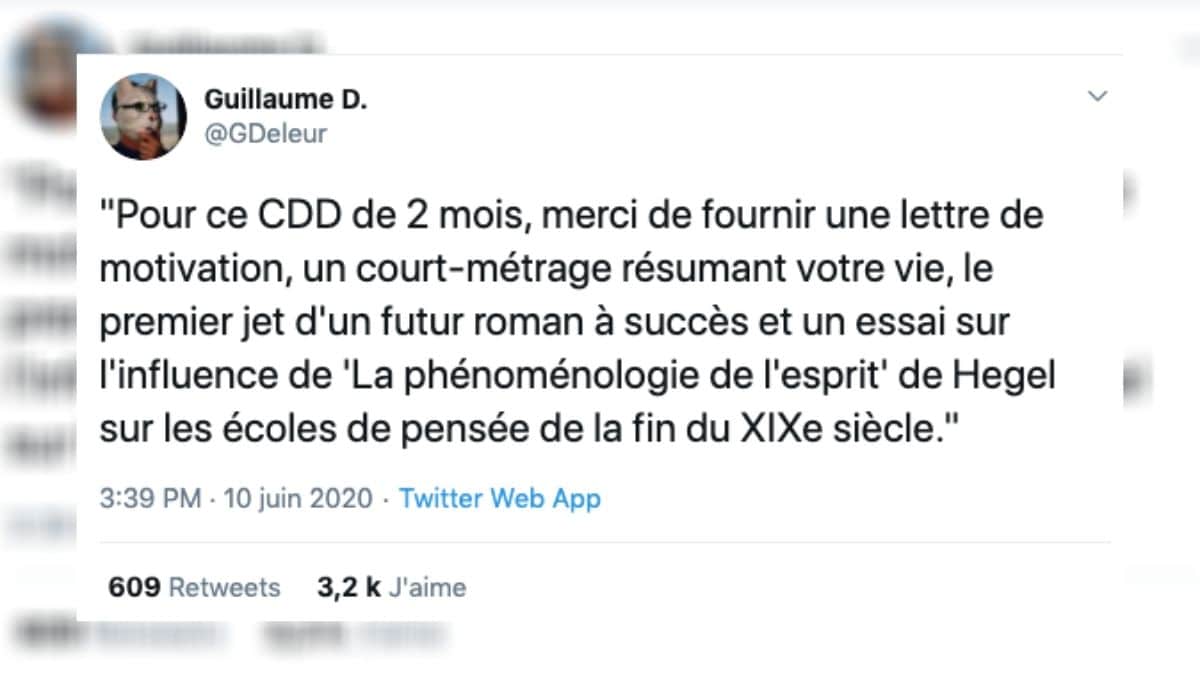Open the tweet options chevron menu

coord(1098,97)
